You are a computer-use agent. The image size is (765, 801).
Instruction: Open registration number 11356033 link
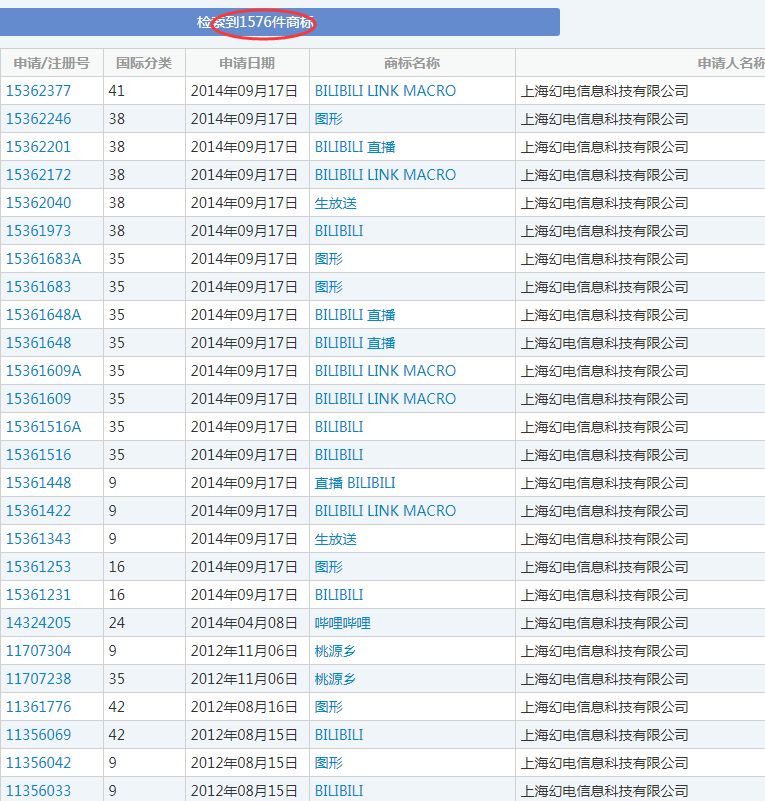(38, 791)
